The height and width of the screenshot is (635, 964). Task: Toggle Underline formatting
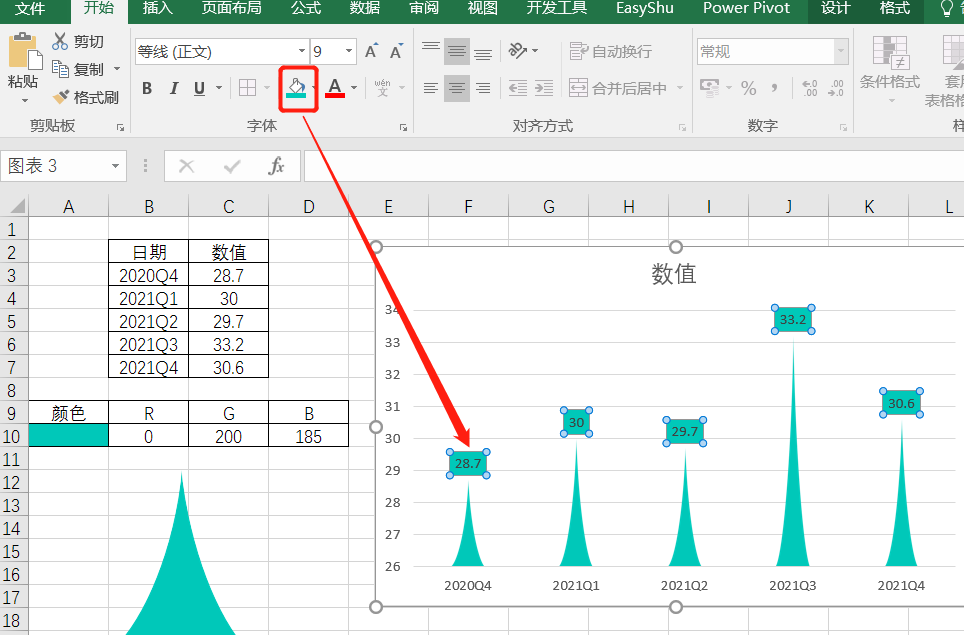point(199,89)
